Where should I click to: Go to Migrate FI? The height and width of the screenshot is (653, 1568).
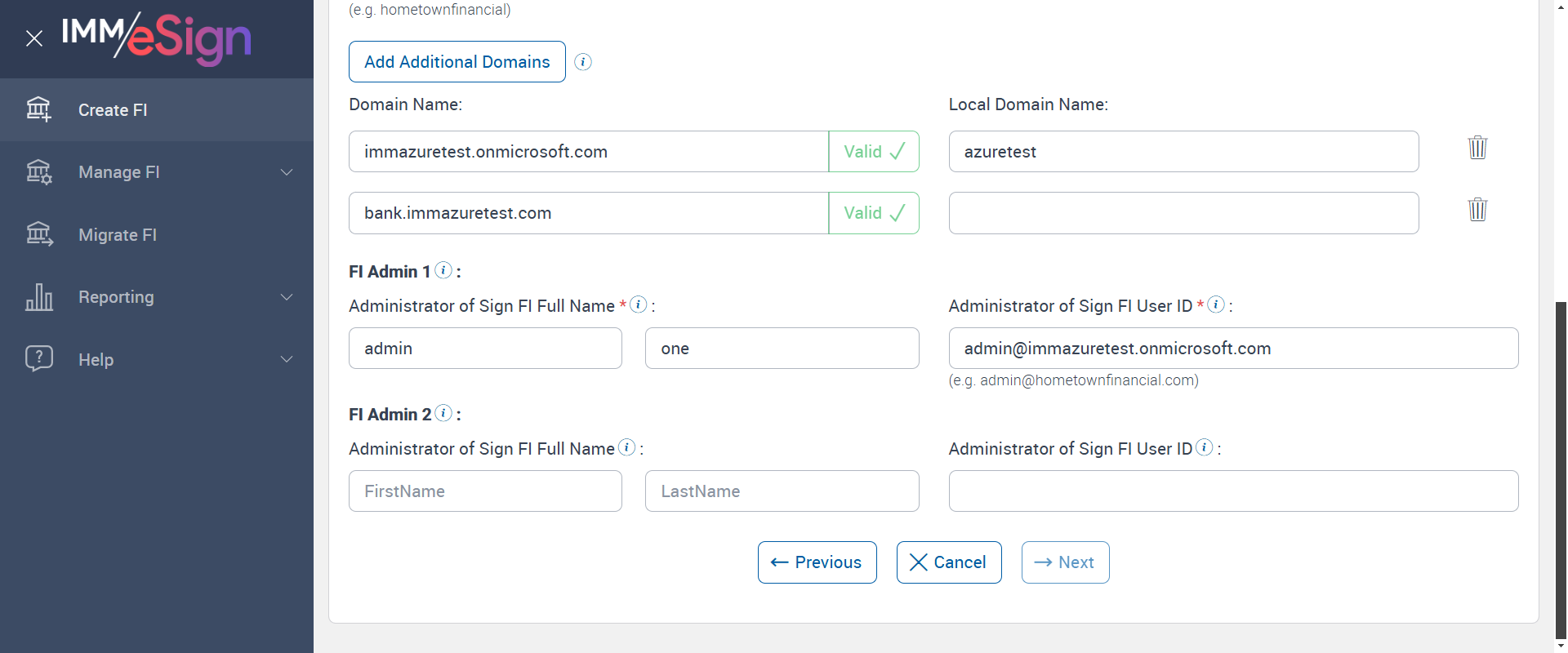tap(118, 235)
